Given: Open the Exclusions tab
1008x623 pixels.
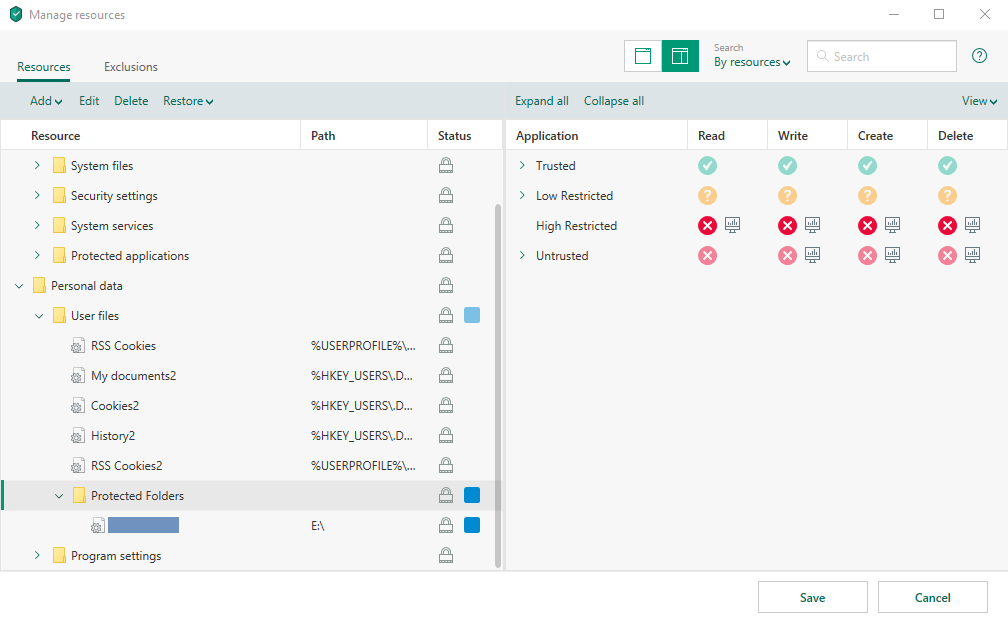Looking at the screenshot, I should [x=131, y=67].
